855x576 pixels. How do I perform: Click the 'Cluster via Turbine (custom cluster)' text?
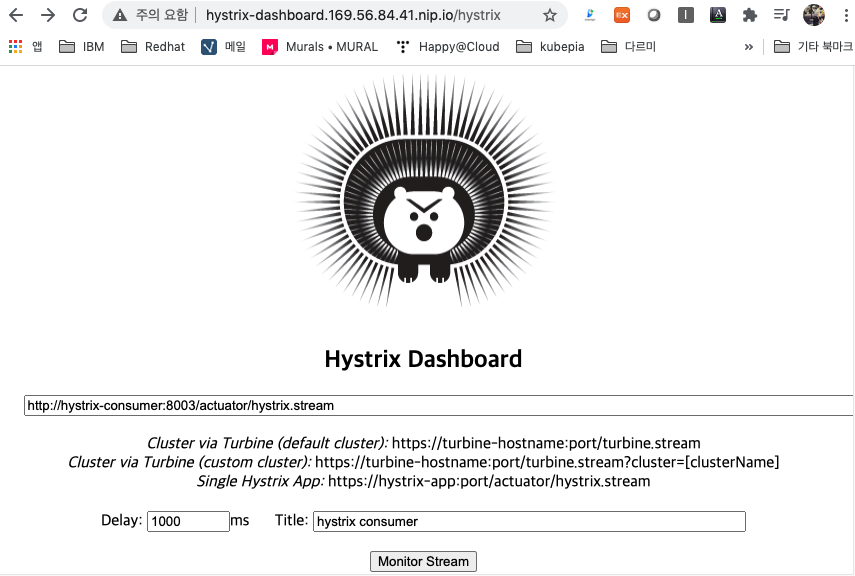click(189, 462)
